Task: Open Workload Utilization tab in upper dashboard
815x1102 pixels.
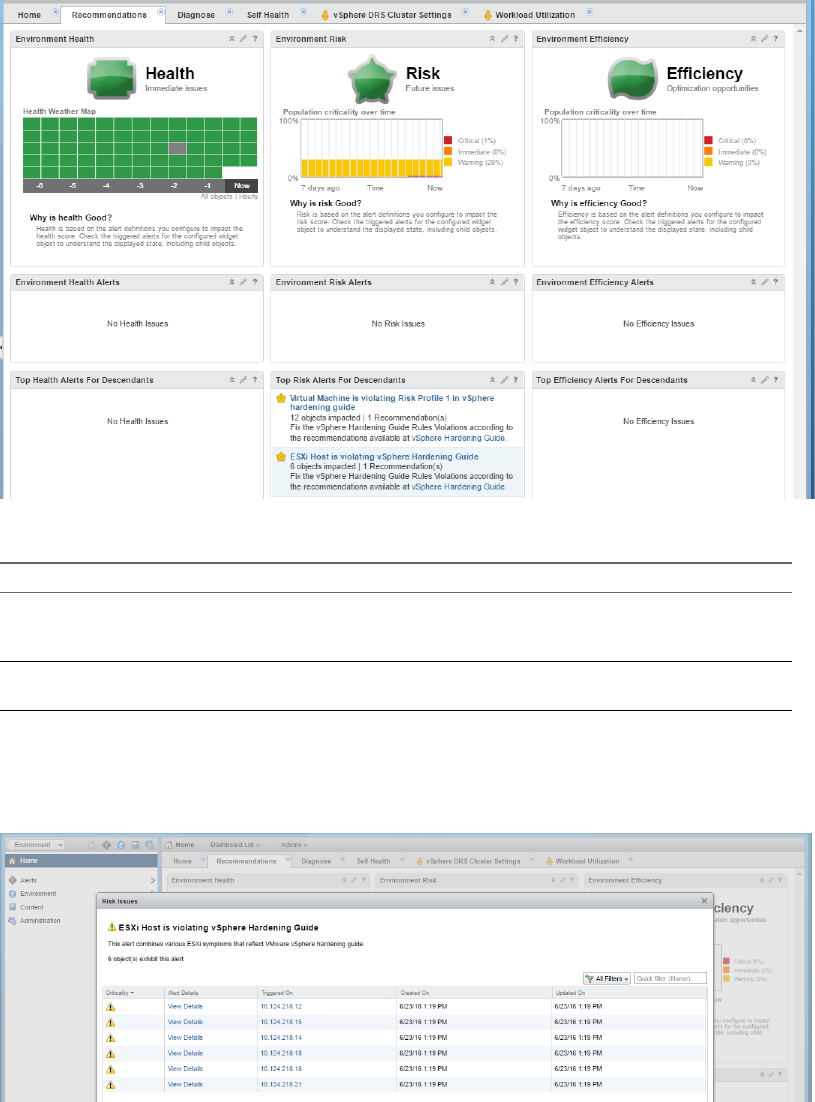Action: pyautogui.click(x=535, y=15)
